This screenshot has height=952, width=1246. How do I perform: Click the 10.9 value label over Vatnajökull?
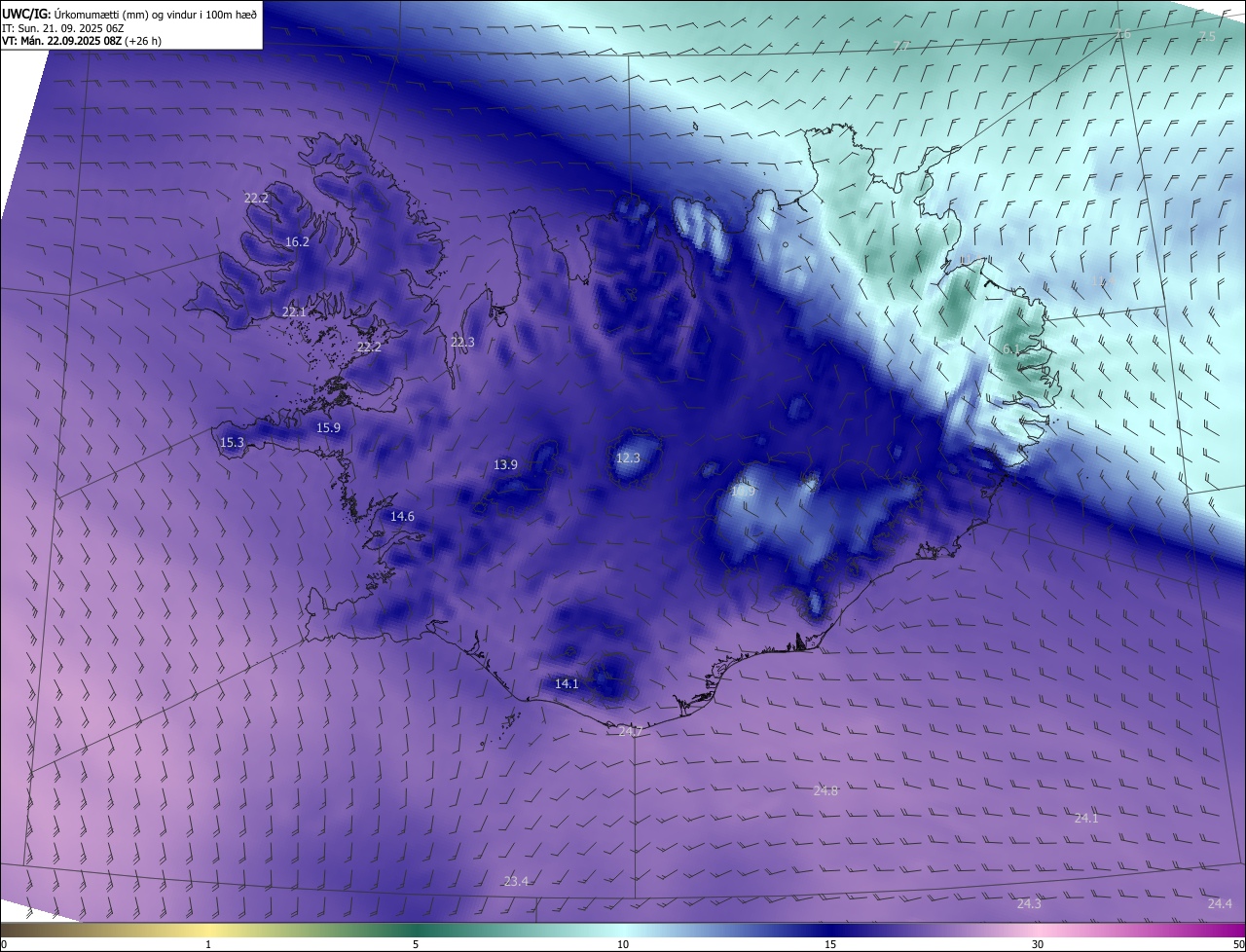pos(743,492)
